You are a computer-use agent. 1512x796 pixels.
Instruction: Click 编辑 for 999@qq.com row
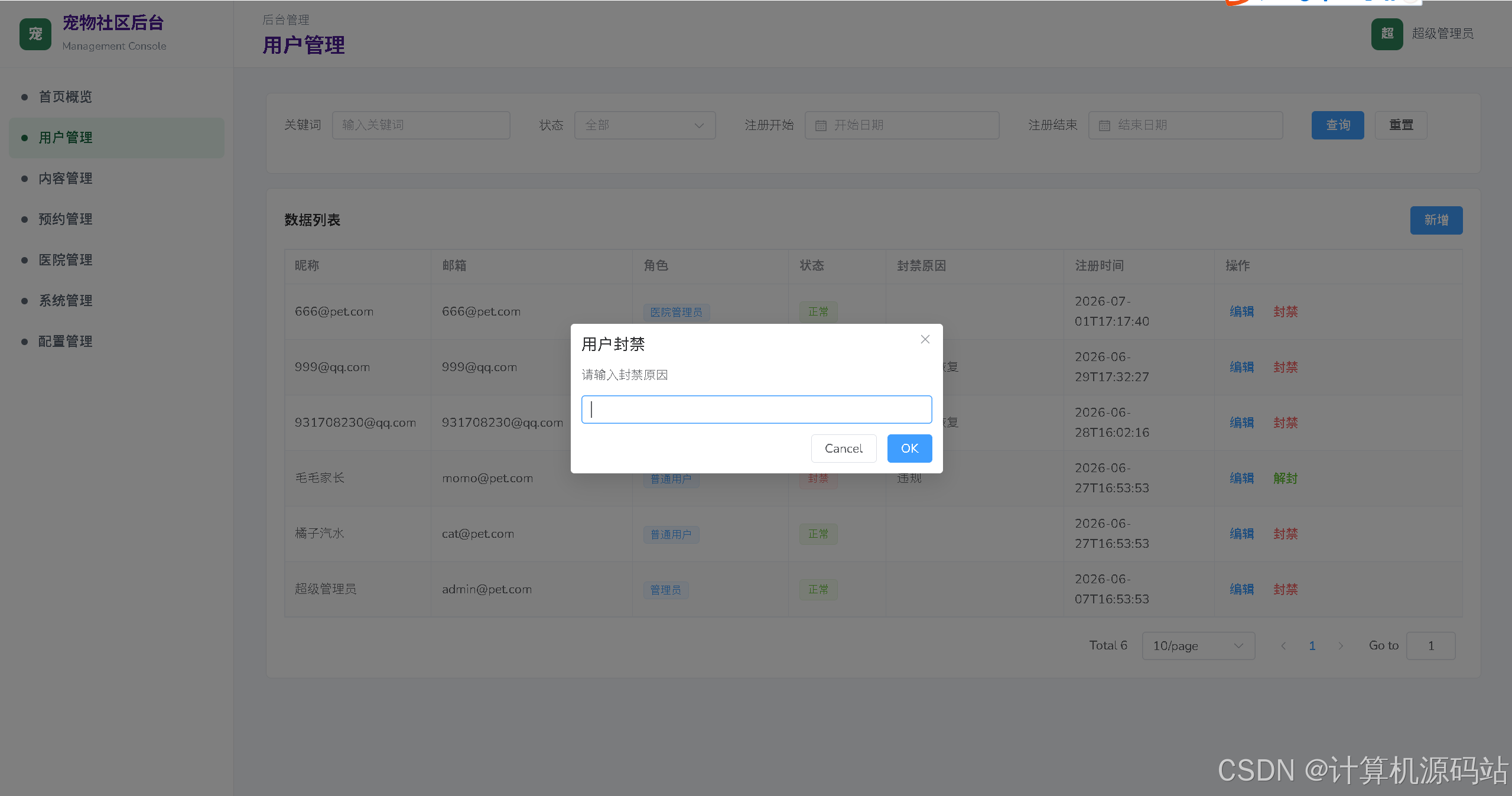[1241, 367]
